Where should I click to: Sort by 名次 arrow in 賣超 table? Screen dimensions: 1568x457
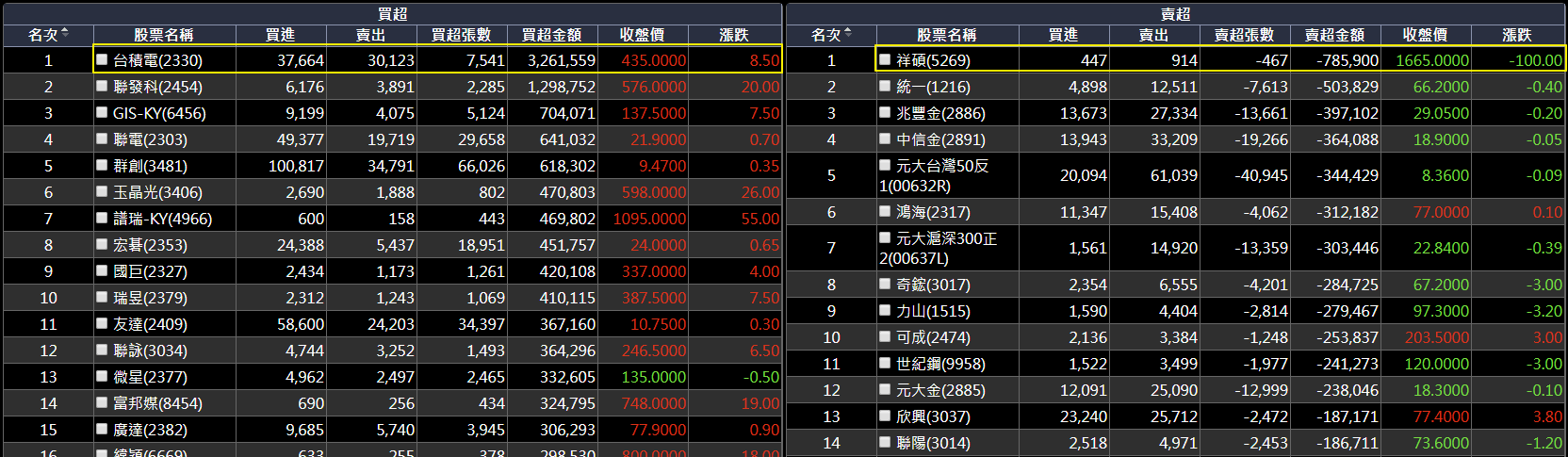(848, 33)
